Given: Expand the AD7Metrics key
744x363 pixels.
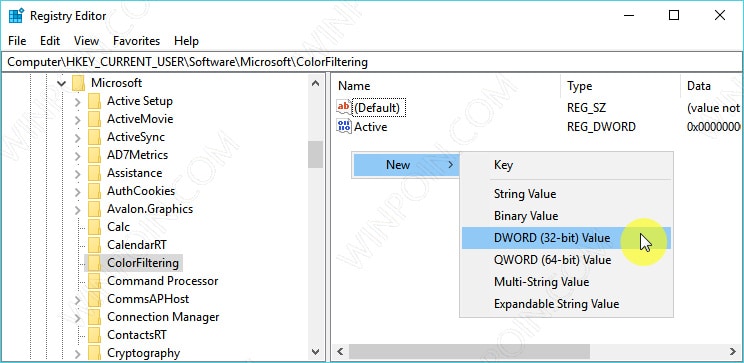Looking at the screenshot, I should 77,156.
